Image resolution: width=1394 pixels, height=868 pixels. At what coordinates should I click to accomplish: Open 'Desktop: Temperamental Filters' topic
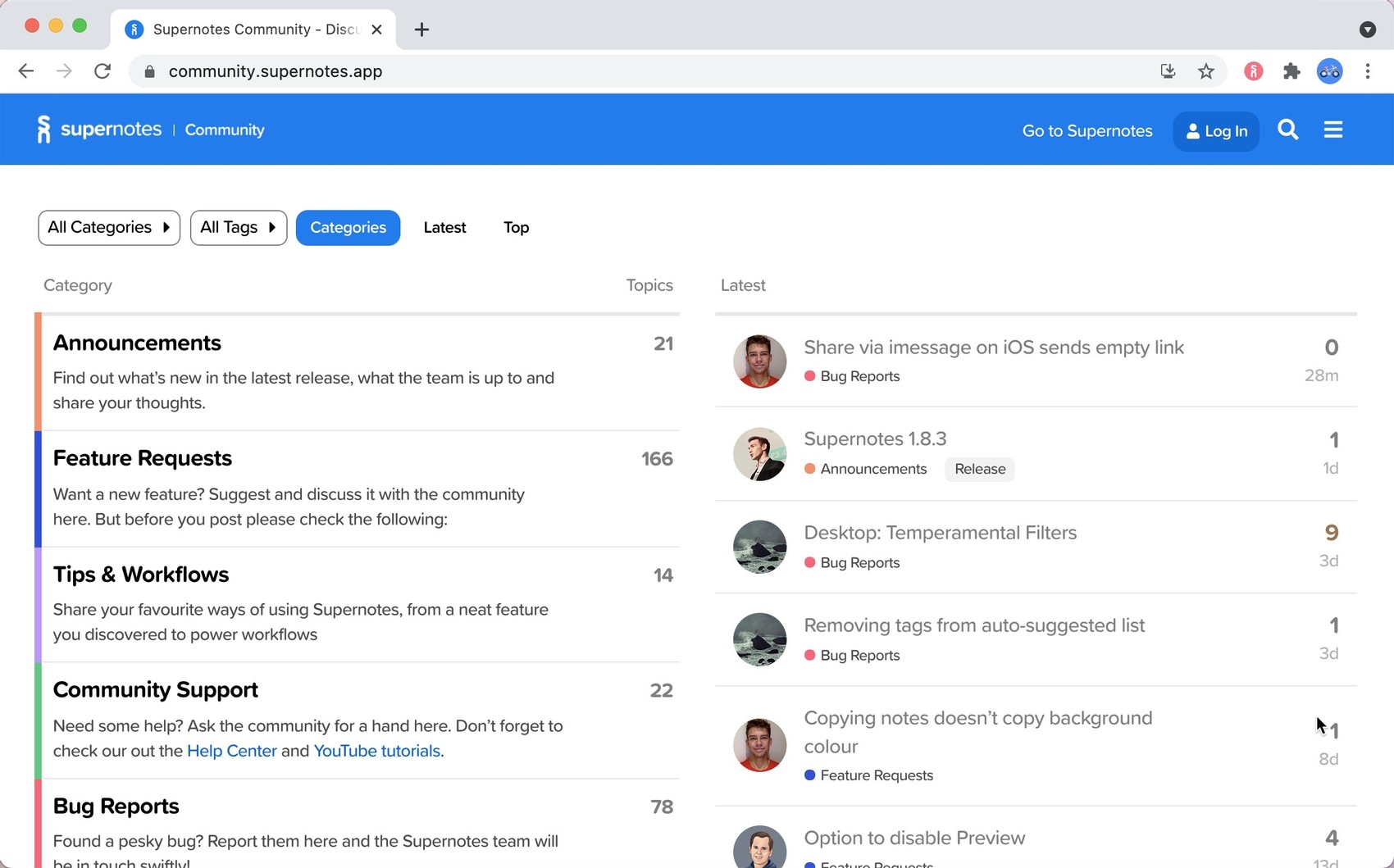[941, 533]
